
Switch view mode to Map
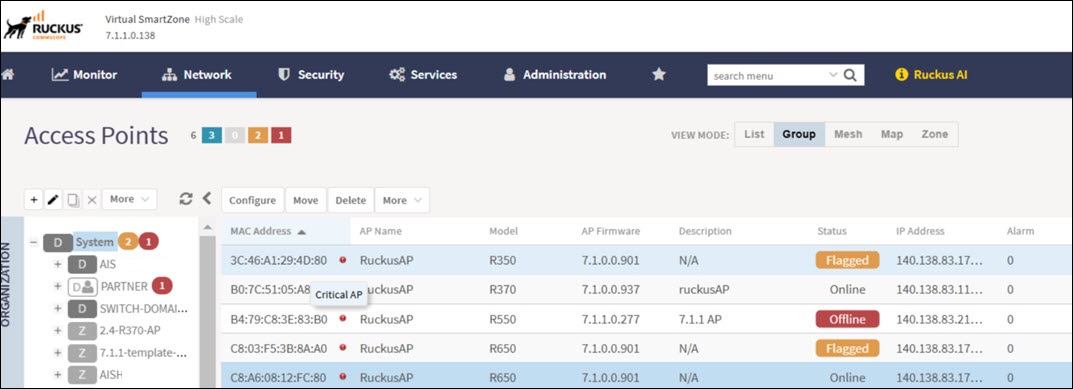[892, 134]
